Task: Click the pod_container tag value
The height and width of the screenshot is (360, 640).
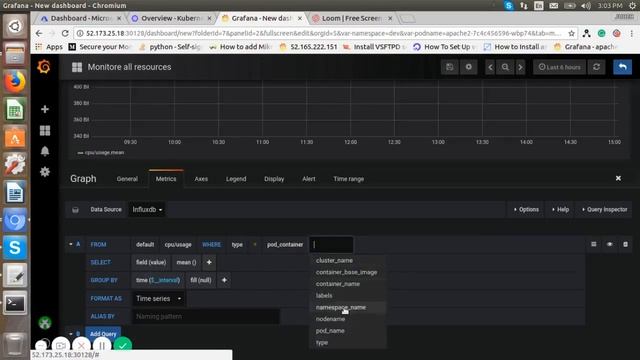Action: pyautogui.click(x=285, y=244)
